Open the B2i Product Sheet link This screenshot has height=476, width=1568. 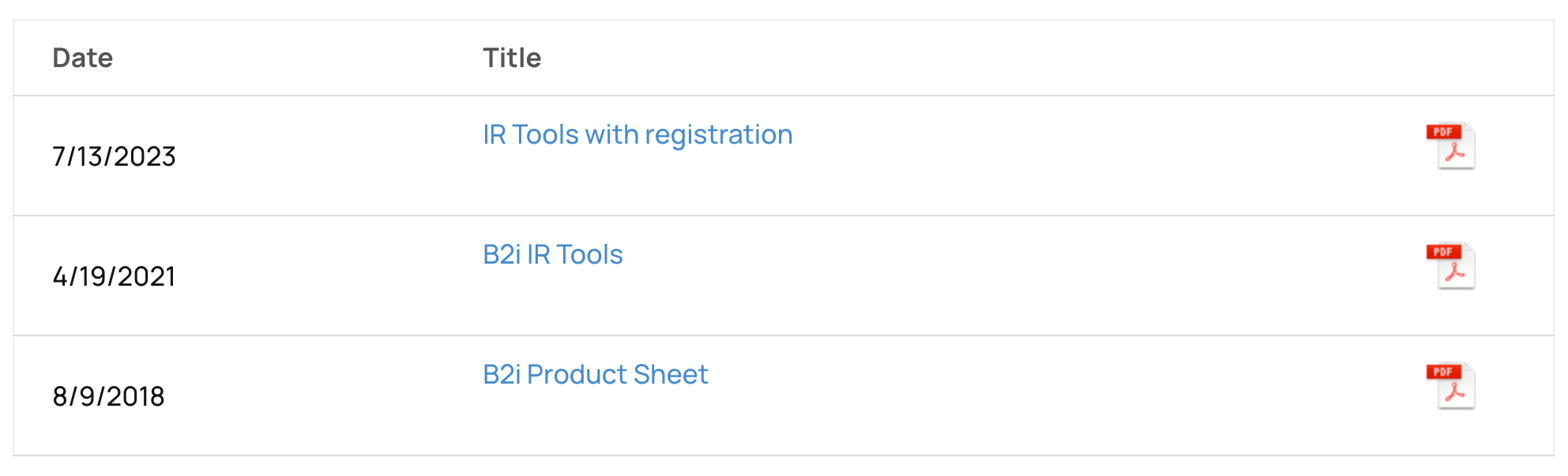coord(595,375)
